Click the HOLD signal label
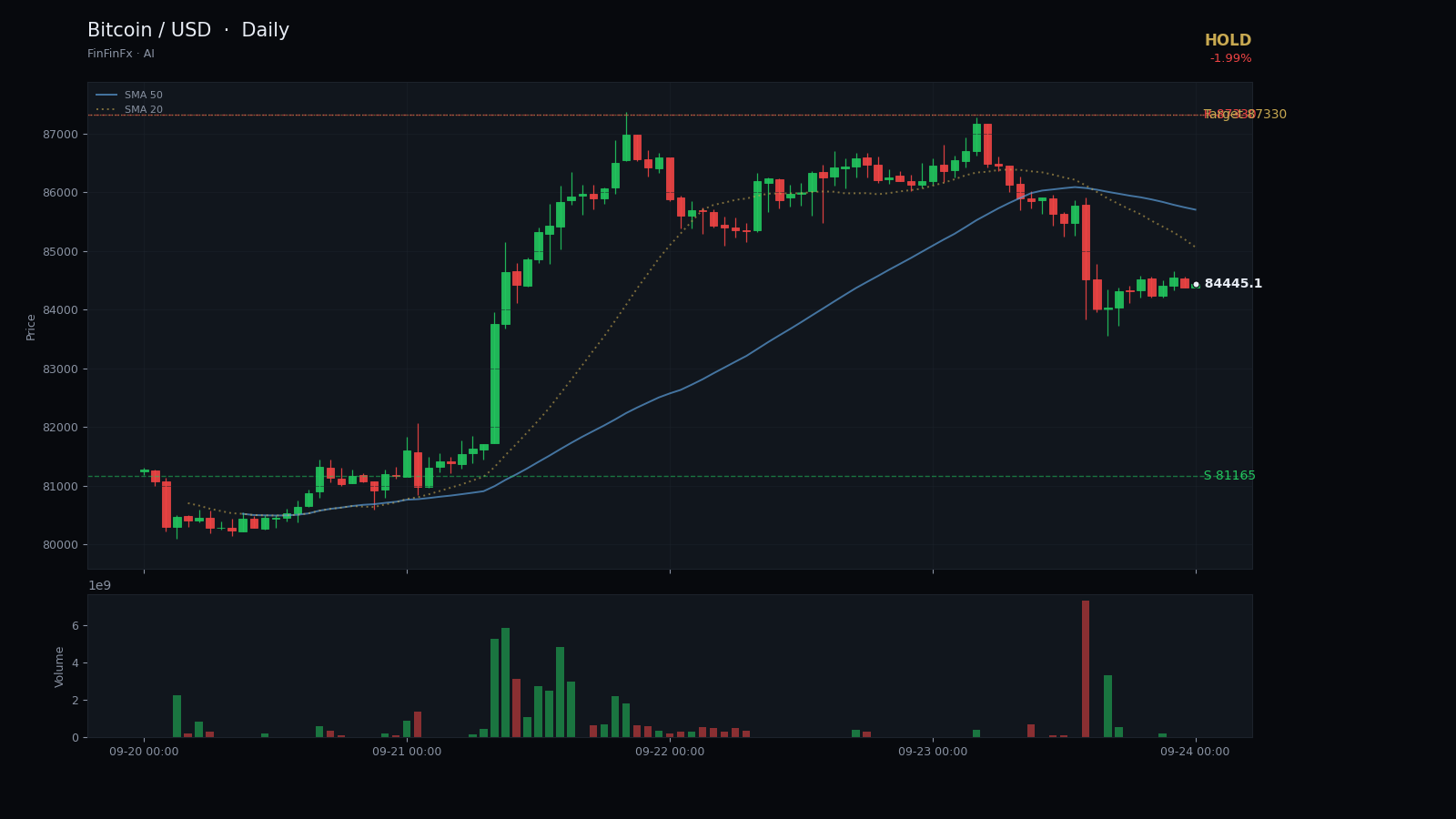Viewport: 1456px width, 819px height. 1228,41
